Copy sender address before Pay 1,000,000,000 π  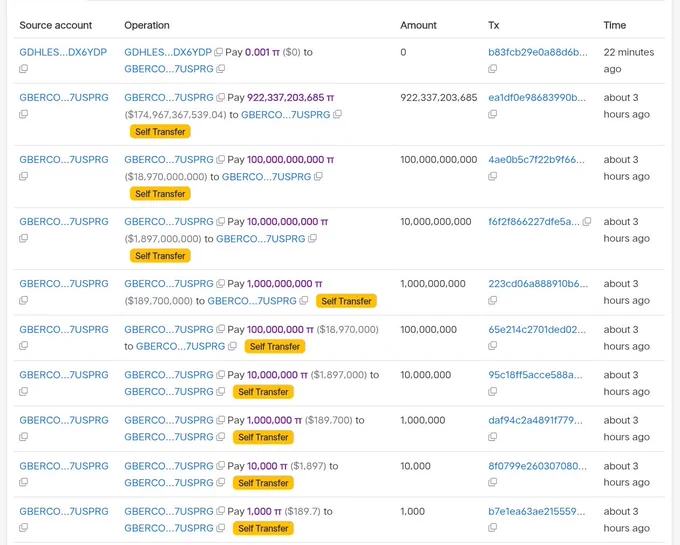220,284
